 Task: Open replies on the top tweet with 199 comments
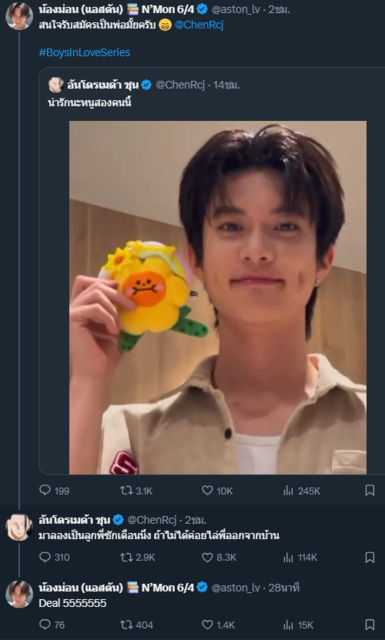coord(54,491)
